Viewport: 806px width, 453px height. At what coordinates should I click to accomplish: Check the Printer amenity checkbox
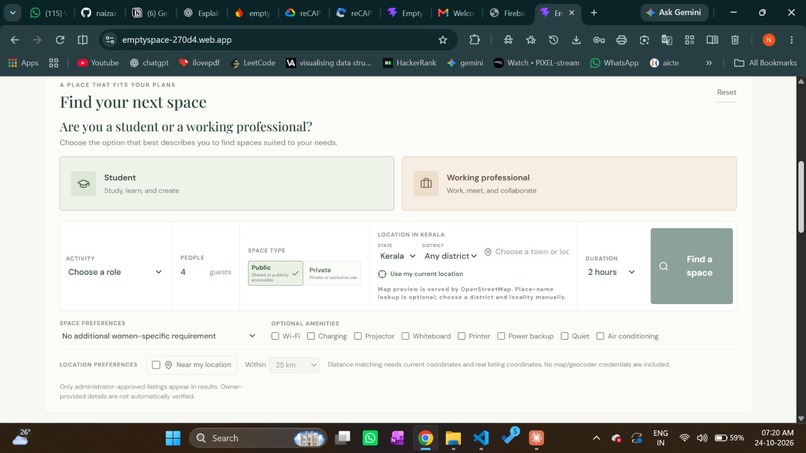(462, 336)
